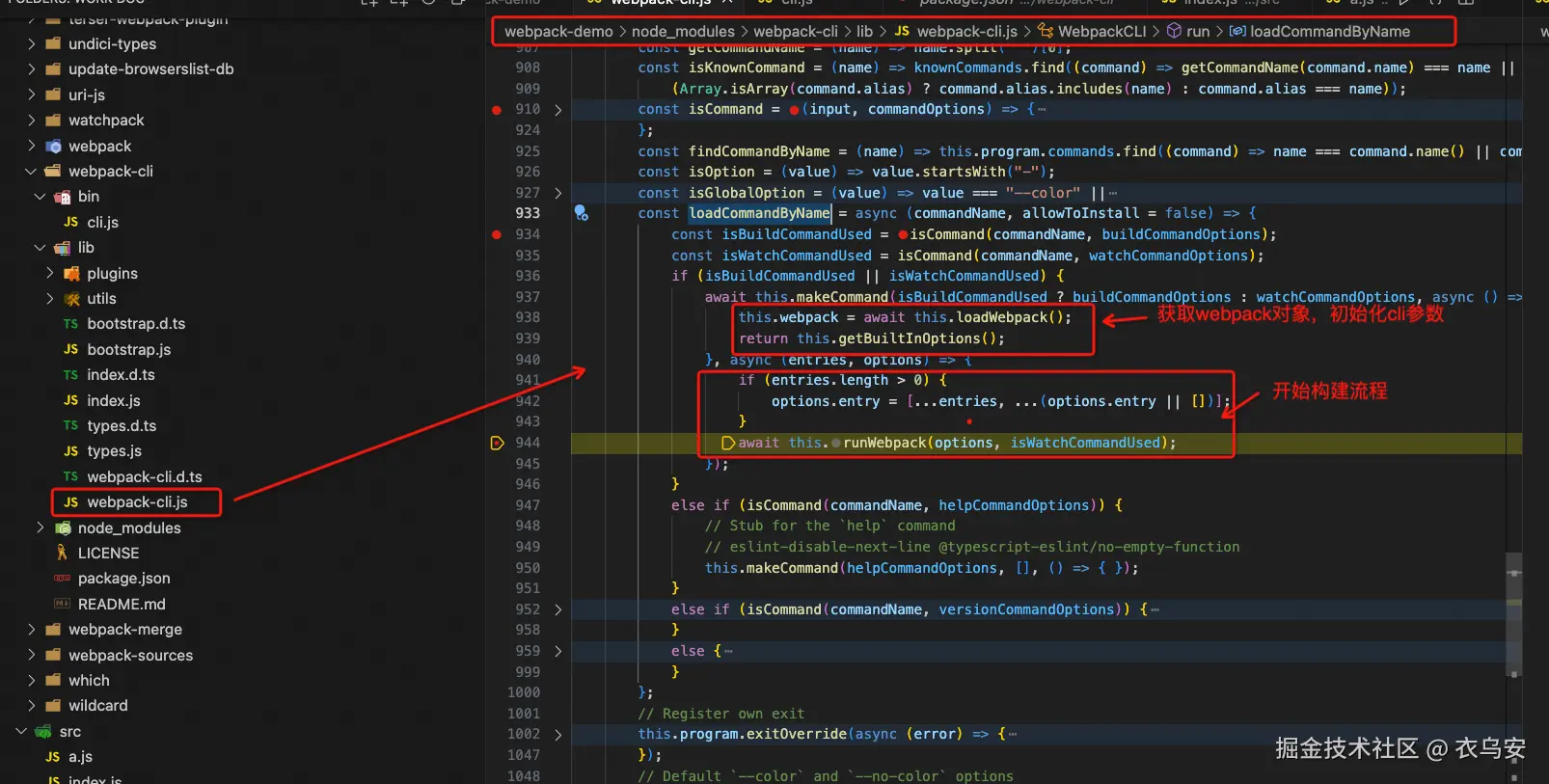Click the loadCommandByName symbol breadcrumb

1329,32
